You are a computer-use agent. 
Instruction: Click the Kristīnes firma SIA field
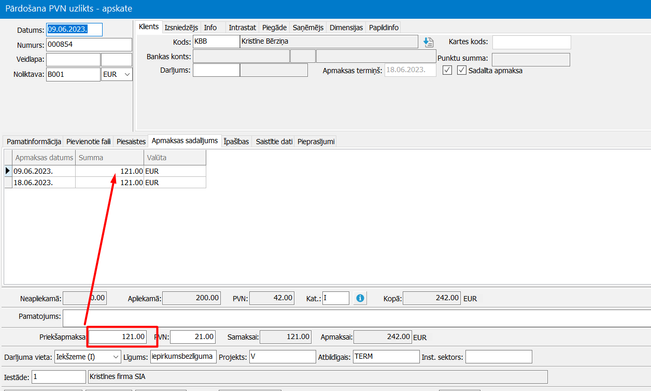click(318, 377)
